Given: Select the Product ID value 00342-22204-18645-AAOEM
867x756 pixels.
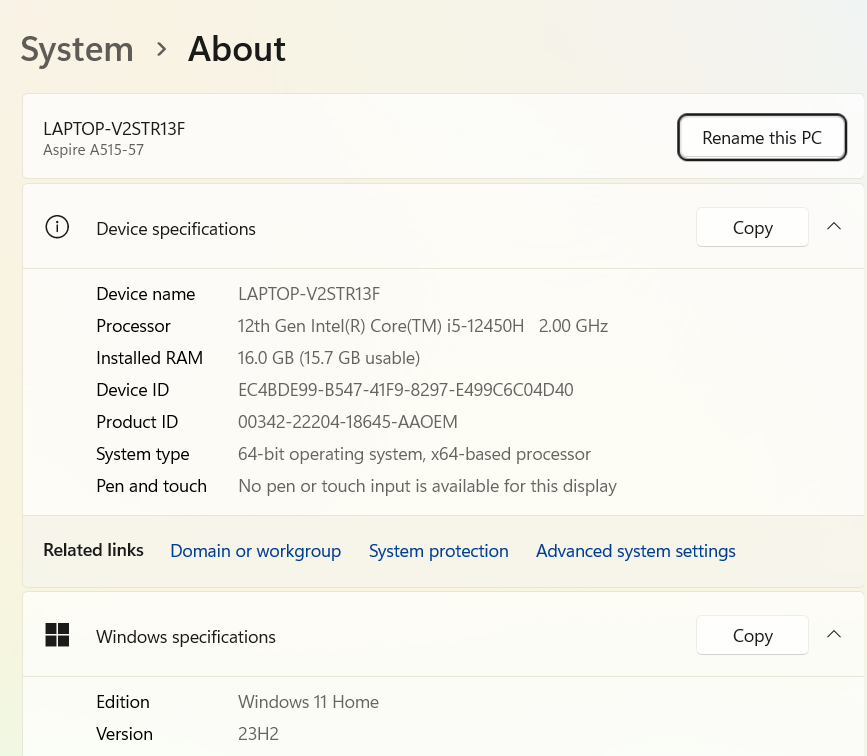Looking at the screenshot, I should pyautogui.click(x=348, y=422).
